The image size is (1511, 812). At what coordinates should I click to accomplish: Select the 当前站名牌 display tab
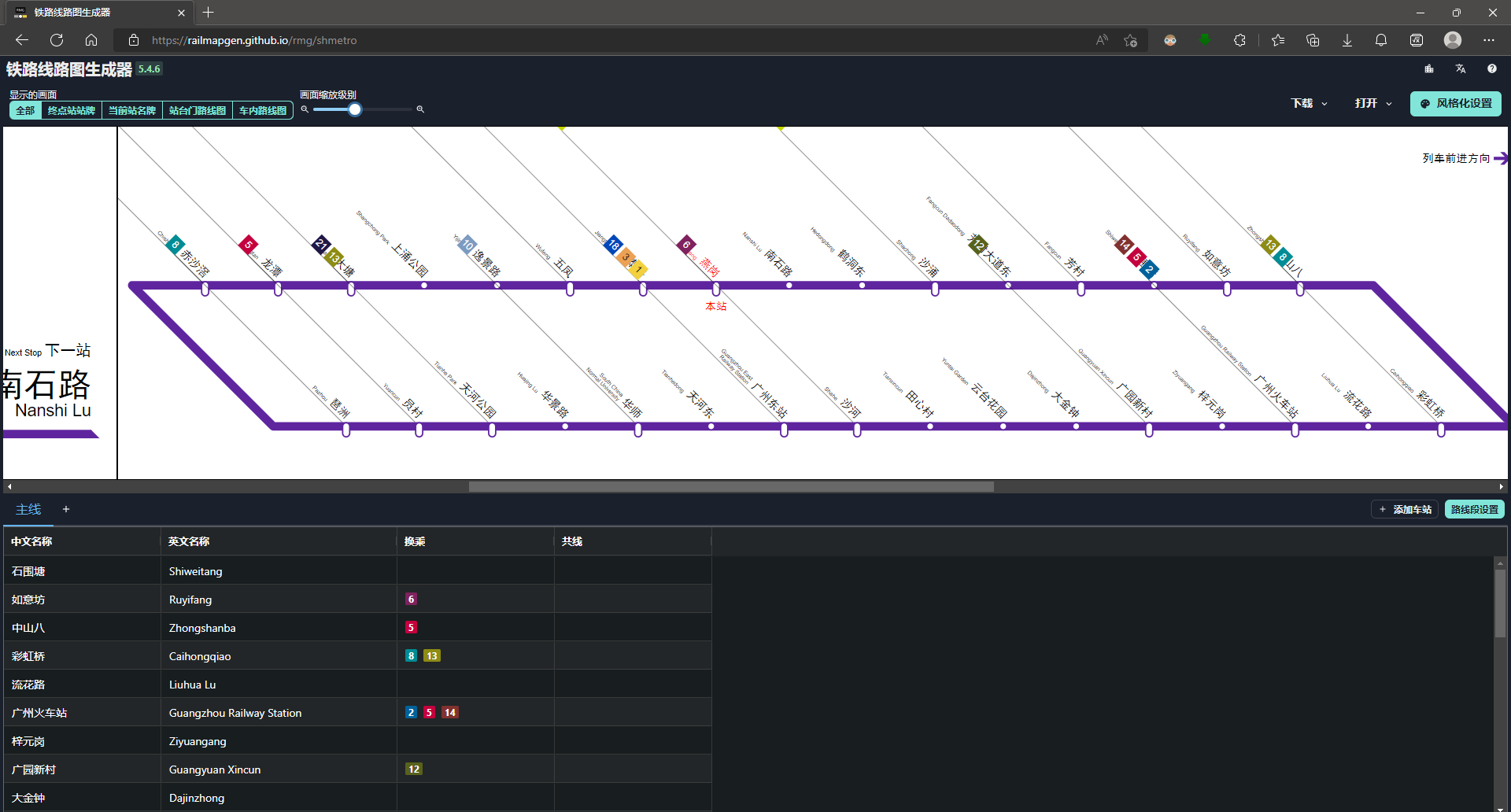131,110
